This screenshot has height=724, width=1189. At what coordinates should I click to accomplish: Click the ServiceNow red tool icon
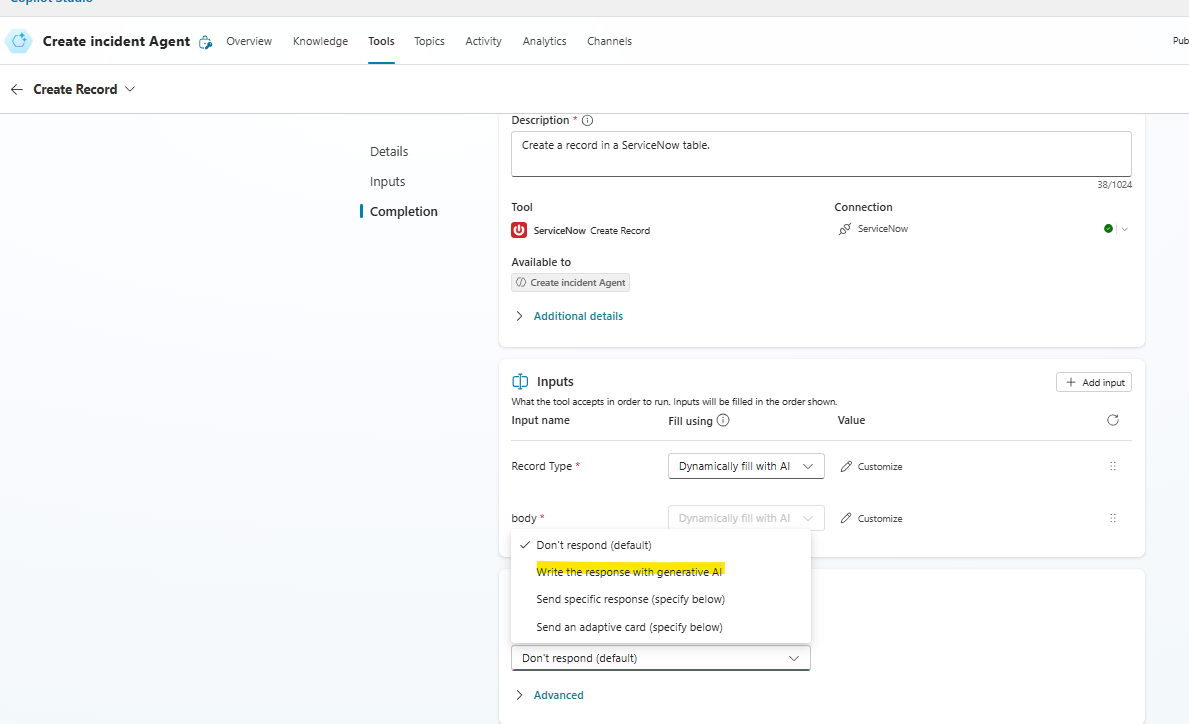519,230
